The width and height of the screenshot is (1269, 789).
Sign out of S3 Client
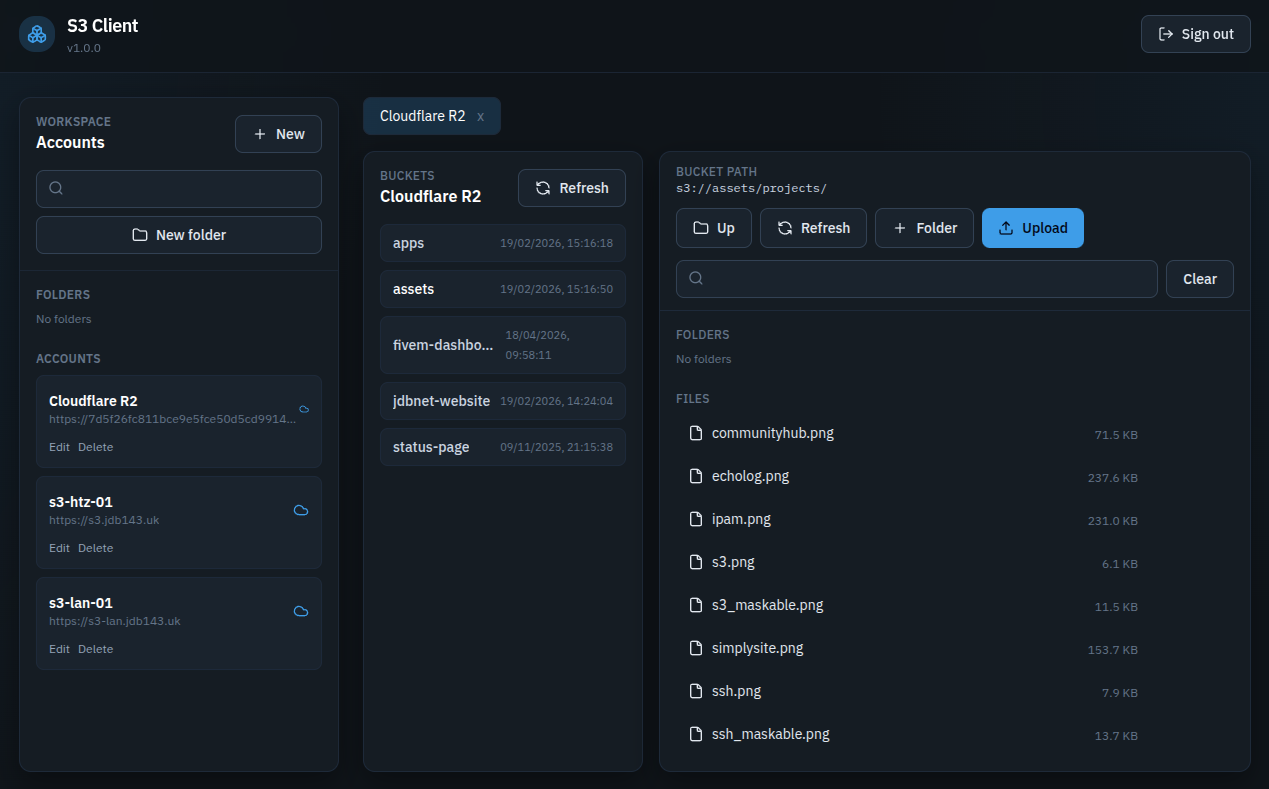(1196, 34)
